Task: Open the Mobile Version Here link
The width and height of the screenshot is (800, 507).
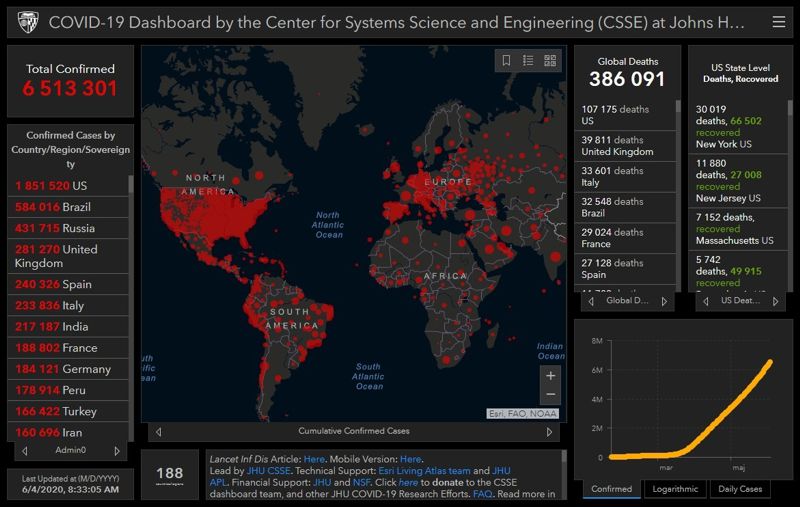Action: point(410,459)
